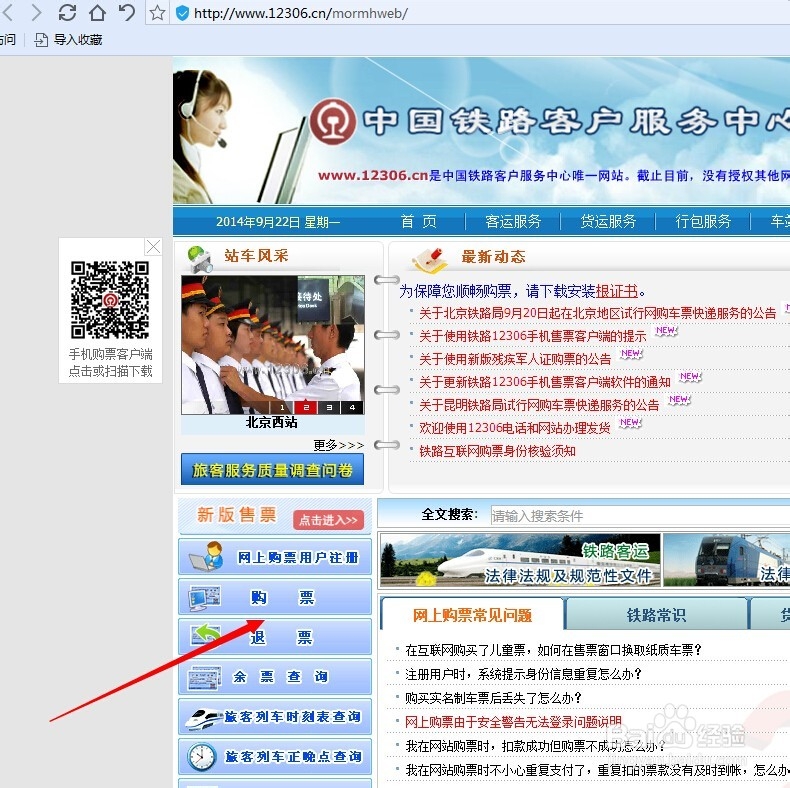Open 旅客列车时刻表查询 timetable query
The image size is (790, 788).
275,716
